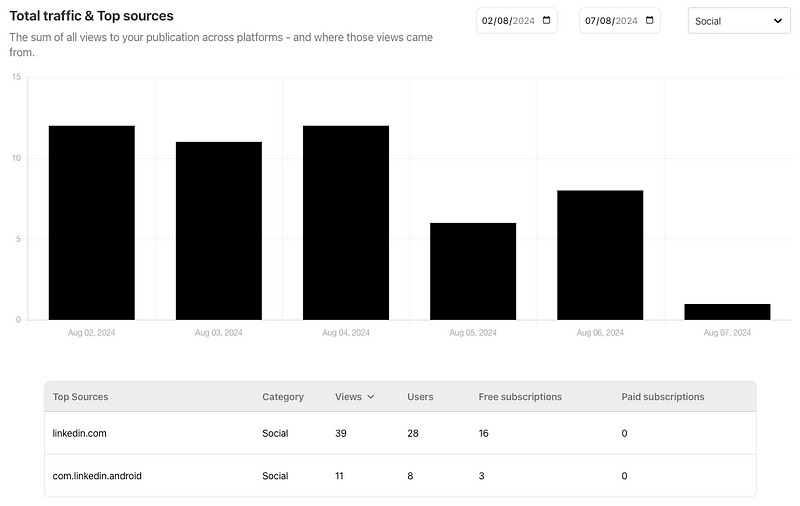The width and height of the screenshot is (800, 506).
Task: Click the Paid subscriptions column header
Action: click(663, 397)
